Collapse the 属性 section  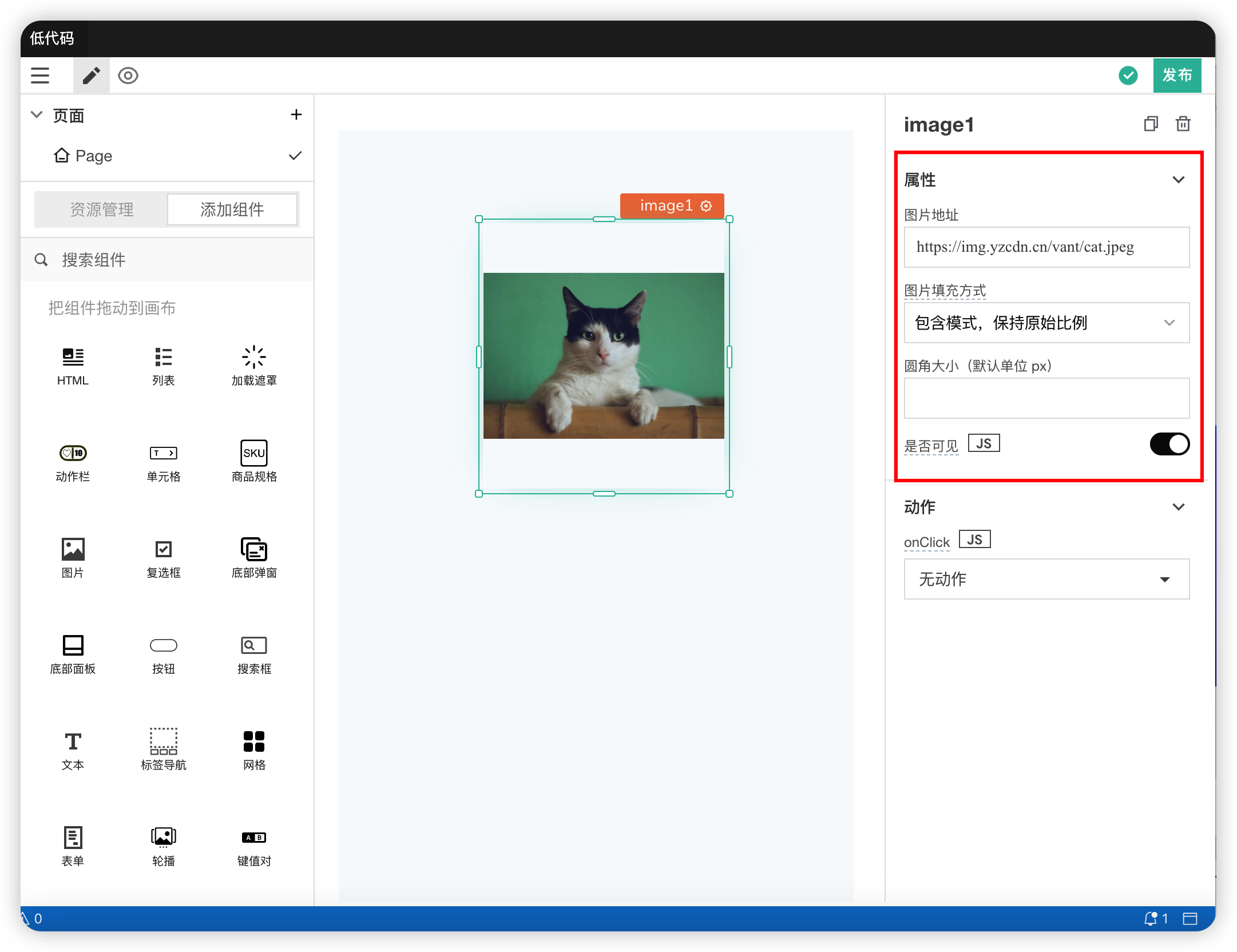(1178, 180)
